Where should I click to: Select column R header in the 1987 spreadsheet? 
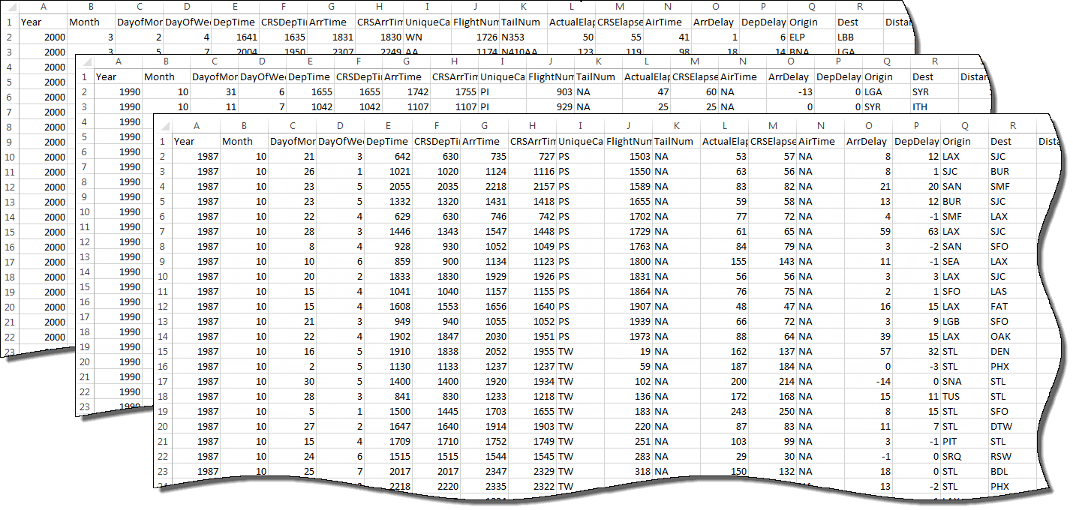click(x=1012, y=126)
